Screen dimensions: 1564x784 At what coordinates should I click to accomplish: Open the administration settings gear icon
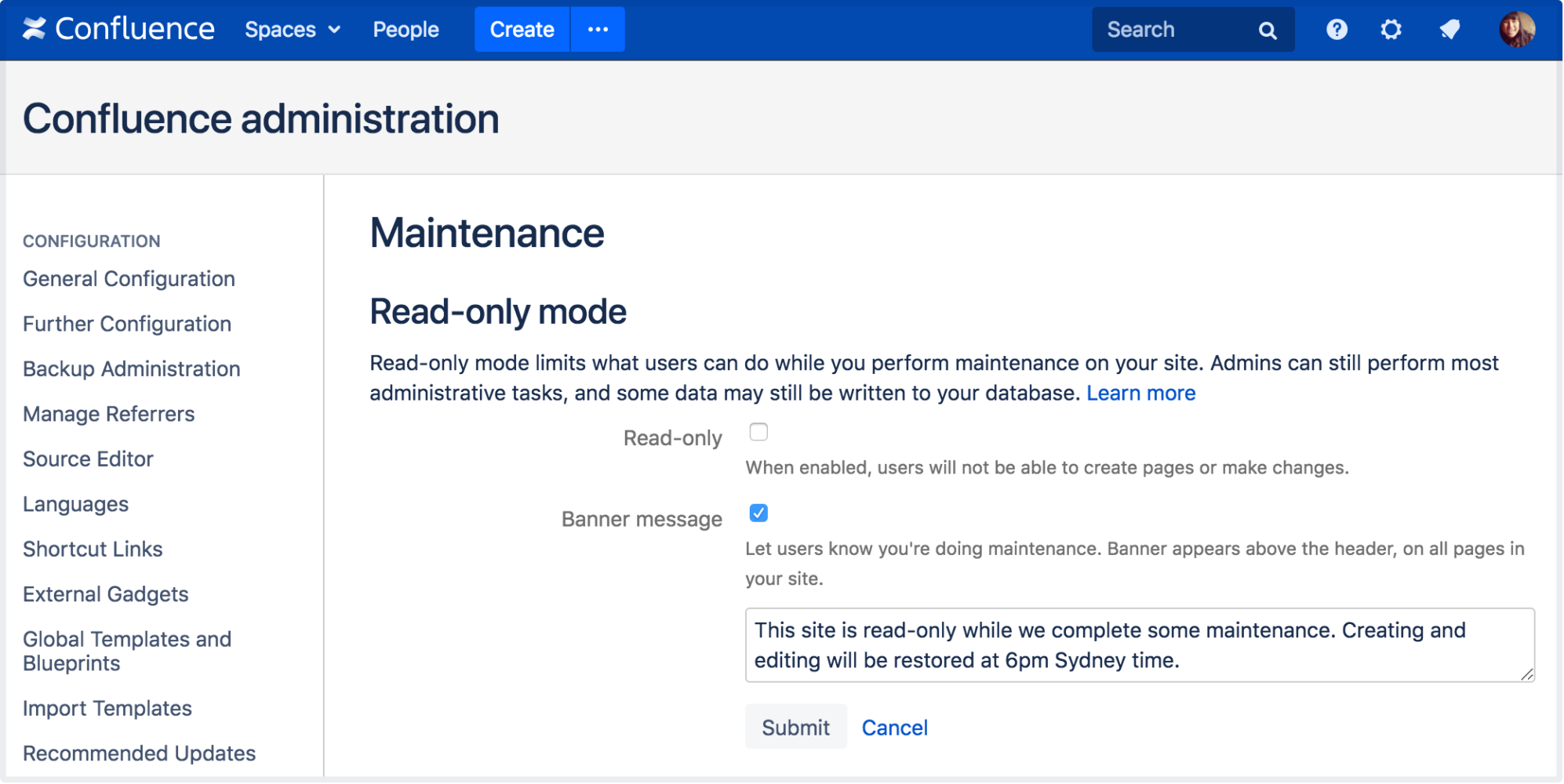[x=1391, y=29]
